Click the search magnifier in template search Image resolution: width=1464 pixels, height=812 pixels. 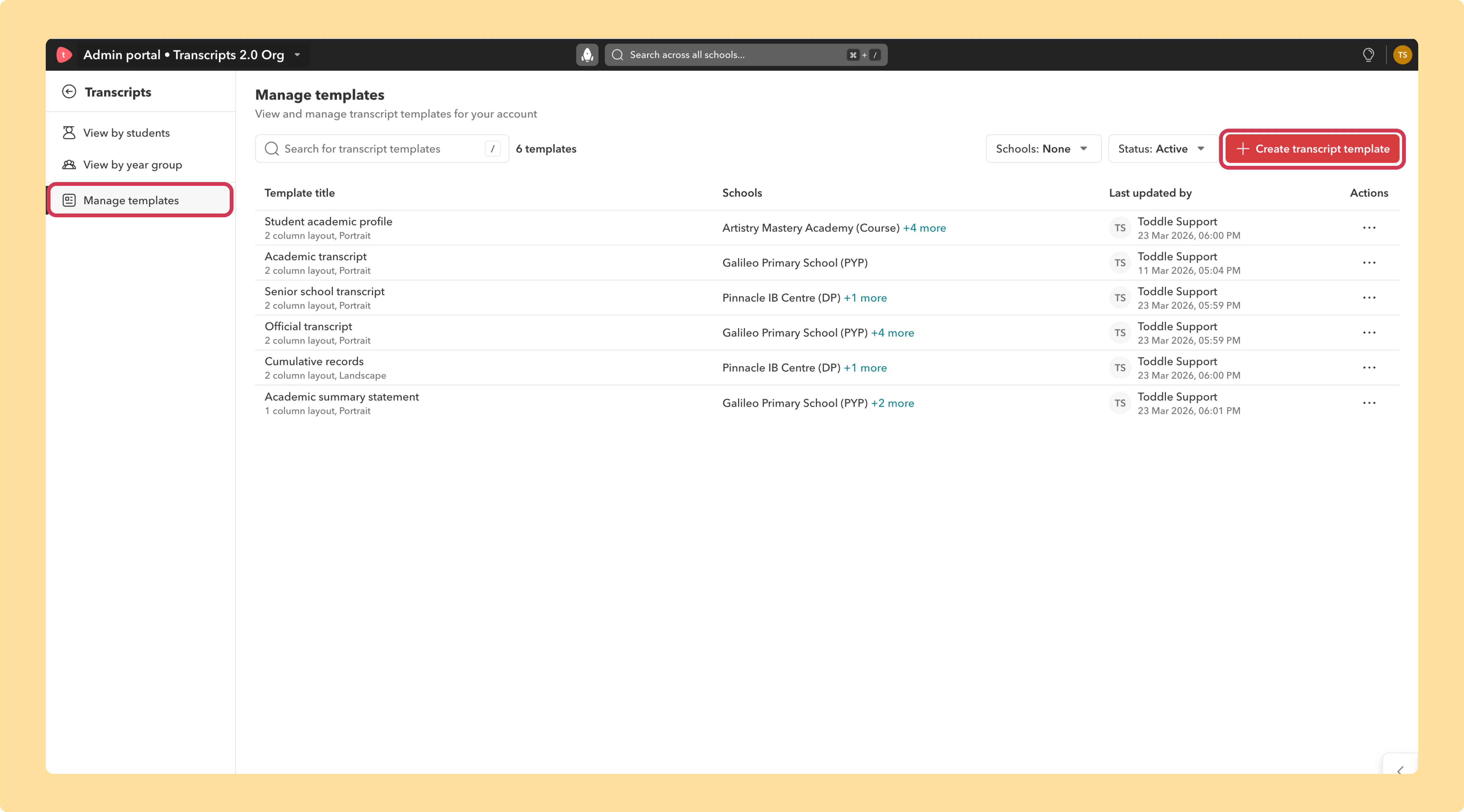[x=272, y=149]
